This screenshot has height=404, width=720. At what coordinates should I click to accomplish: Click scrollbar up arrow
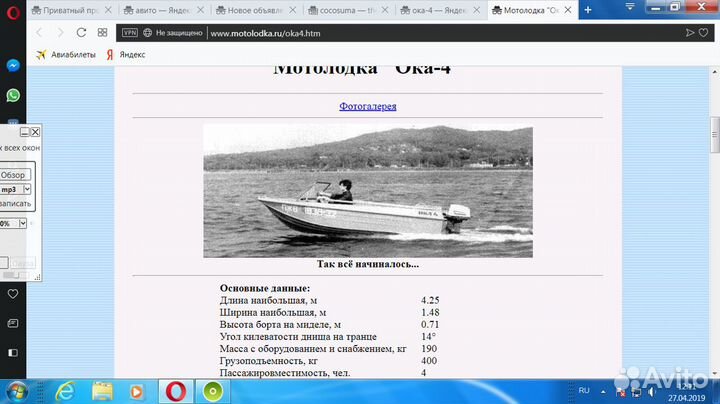(714, 72)
